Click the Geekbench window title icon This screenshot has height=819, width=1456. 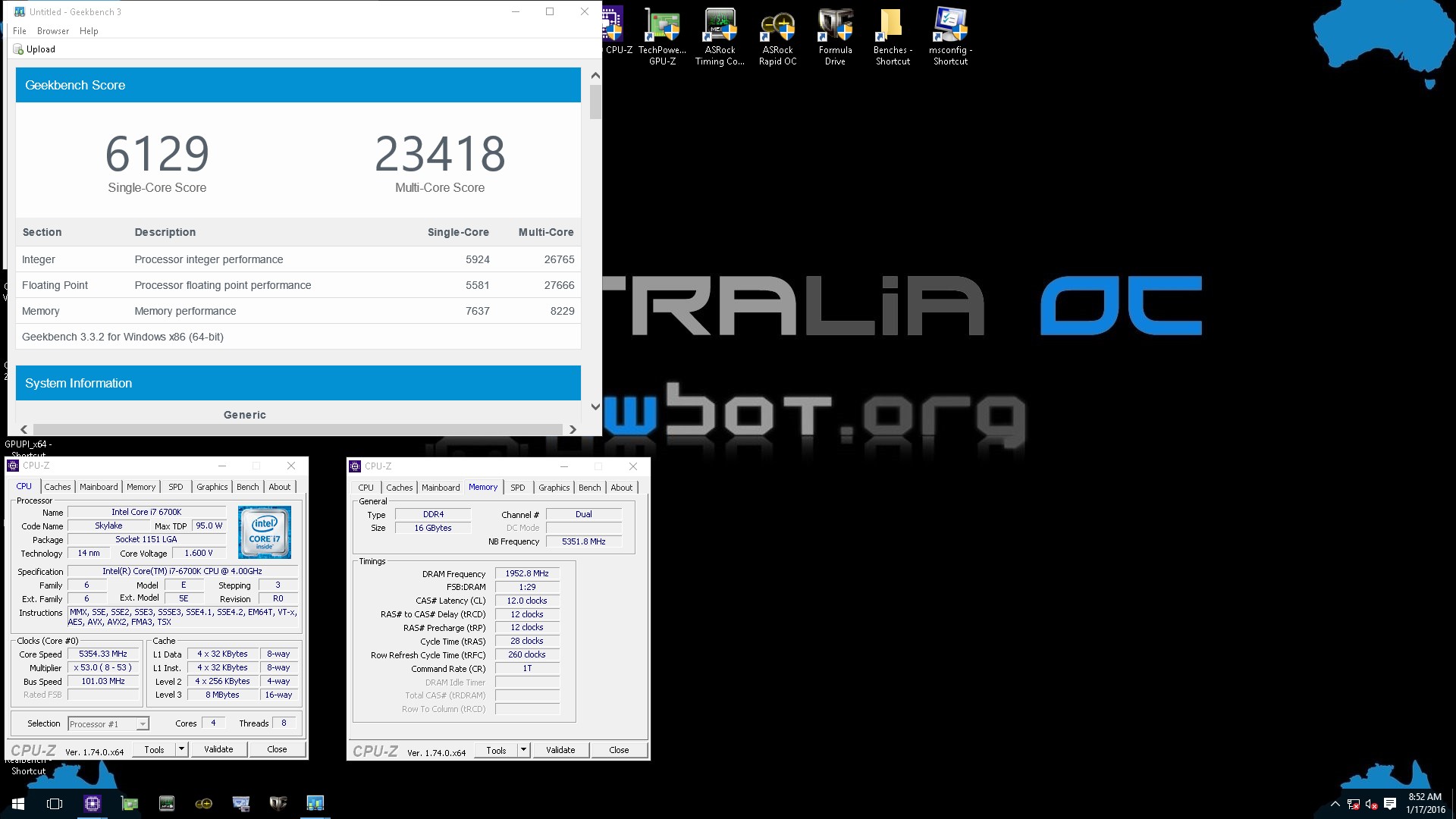click(x=20, y=11)
